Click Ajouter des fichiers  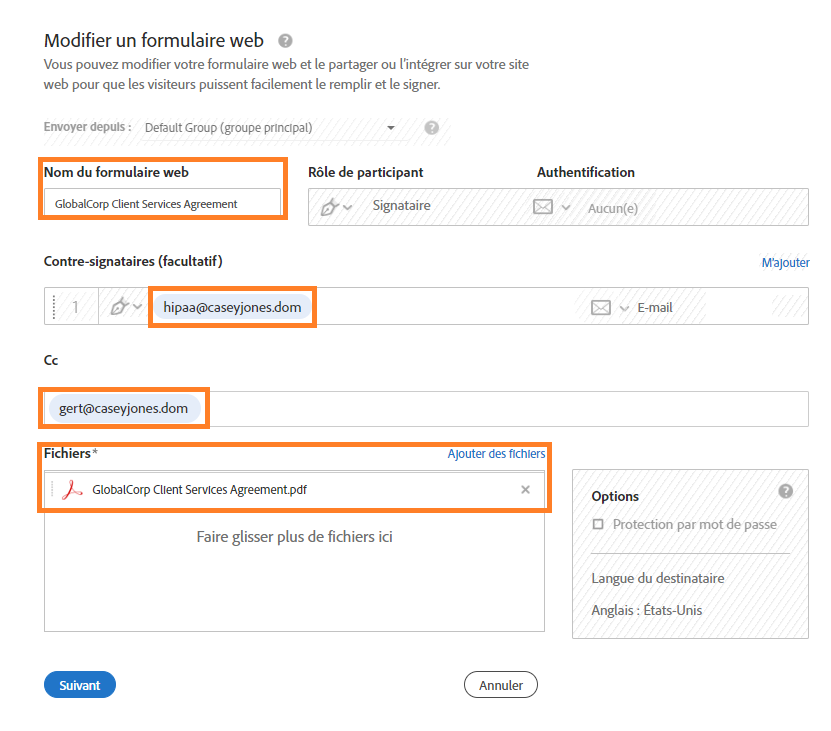pyautogui.click(x=496, y=453)
